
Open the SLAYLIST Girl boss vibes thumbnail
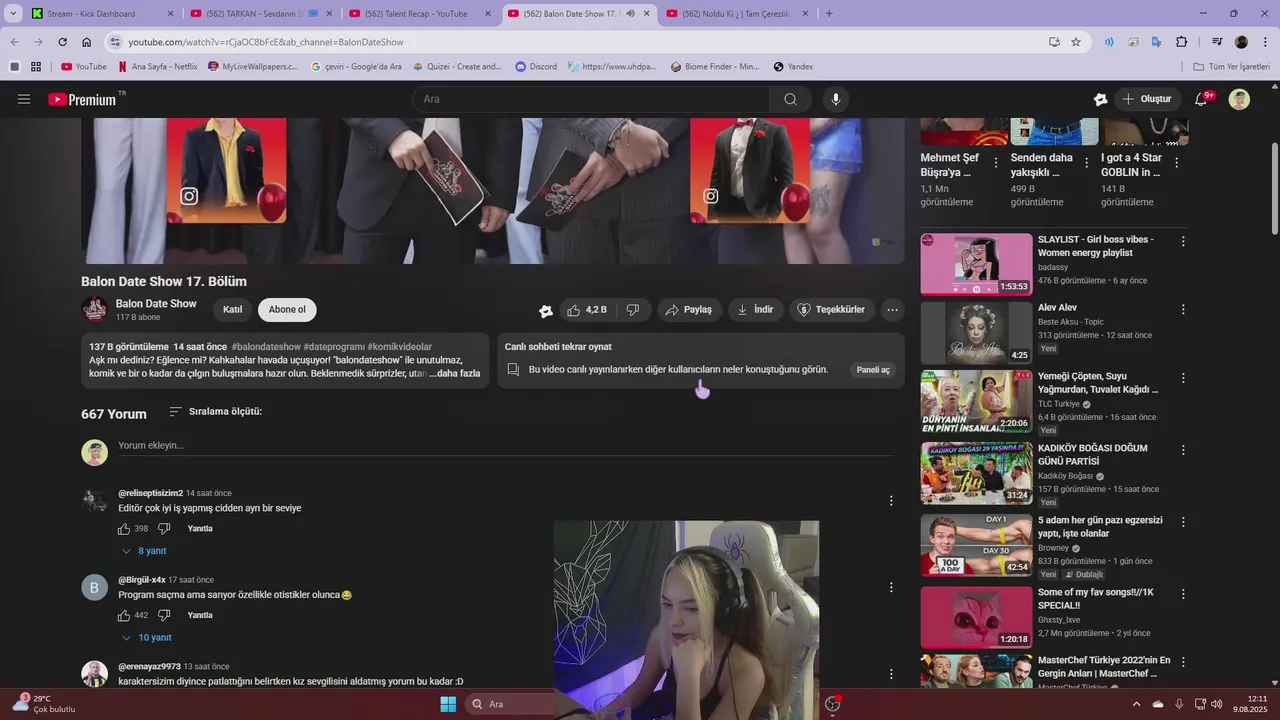pos(976,265)
